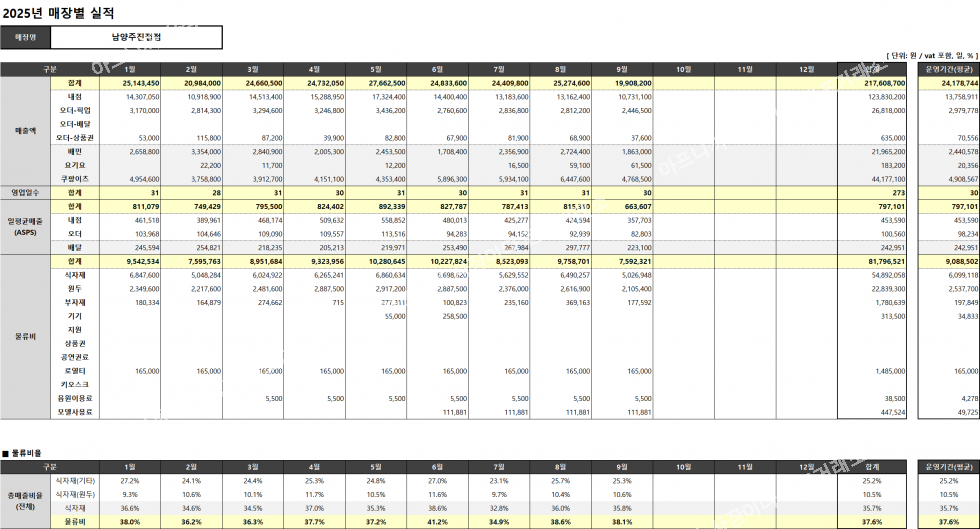Select the 1월 column header in sales table
The height and width of the screenshot is (529, 980).
[x=129, y=69]
